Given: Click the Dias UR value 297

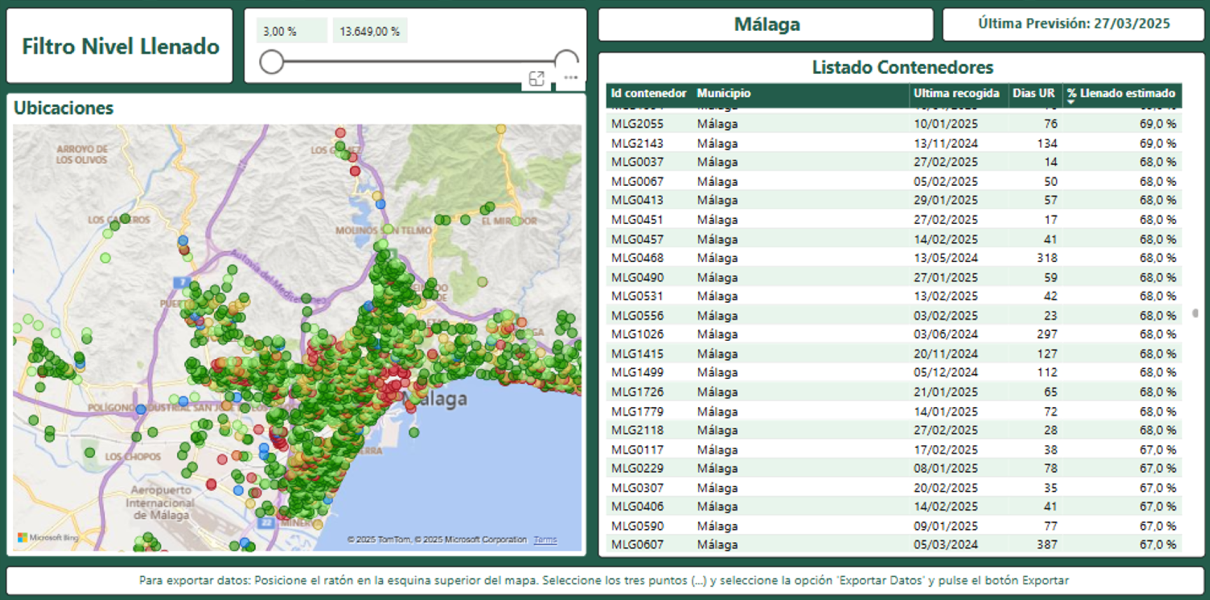Looking at the screenshot, I should (x=1047, y=334).
